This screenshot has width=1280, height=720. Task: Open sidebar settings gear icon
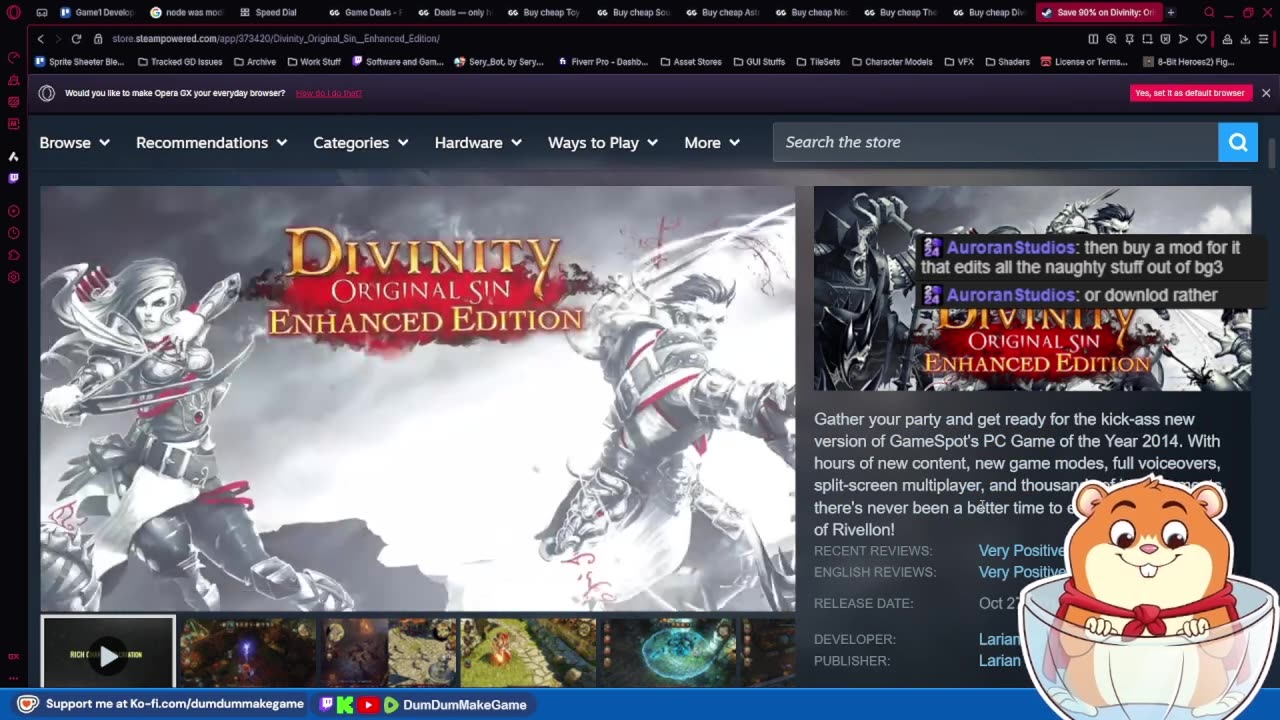pos(14,277)
